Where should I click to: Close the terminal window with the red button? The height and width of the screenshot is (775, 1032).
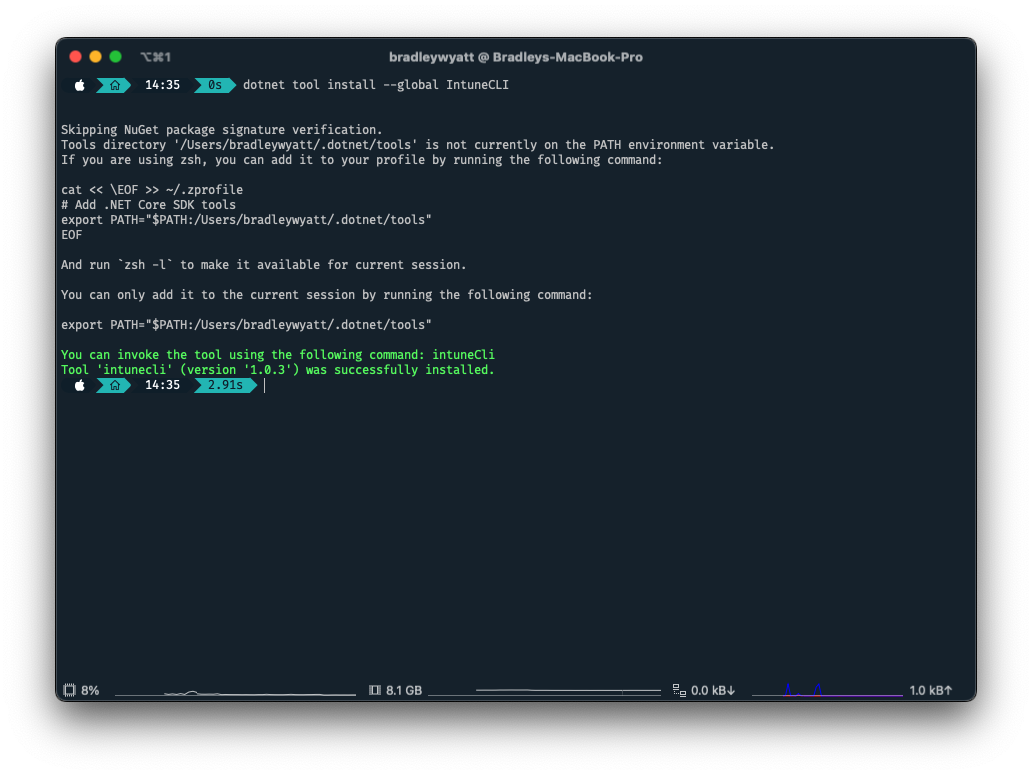point(76,57)
